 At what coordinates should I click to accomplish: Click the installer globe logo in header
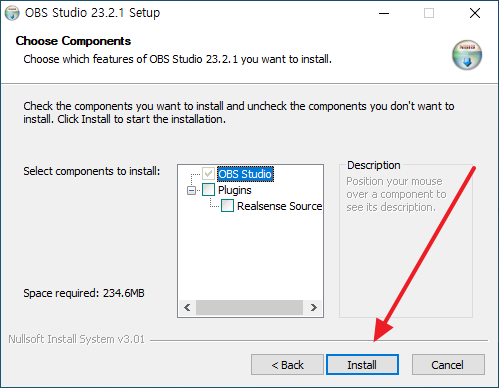point(467,55)
